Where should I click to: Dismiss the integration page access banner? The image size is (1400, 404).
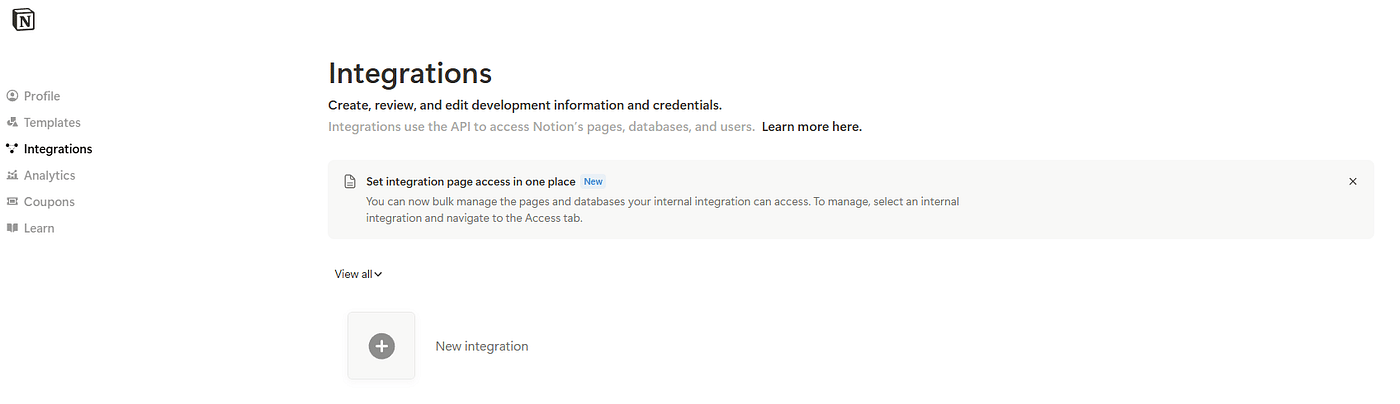click(x=1353, y=182)
